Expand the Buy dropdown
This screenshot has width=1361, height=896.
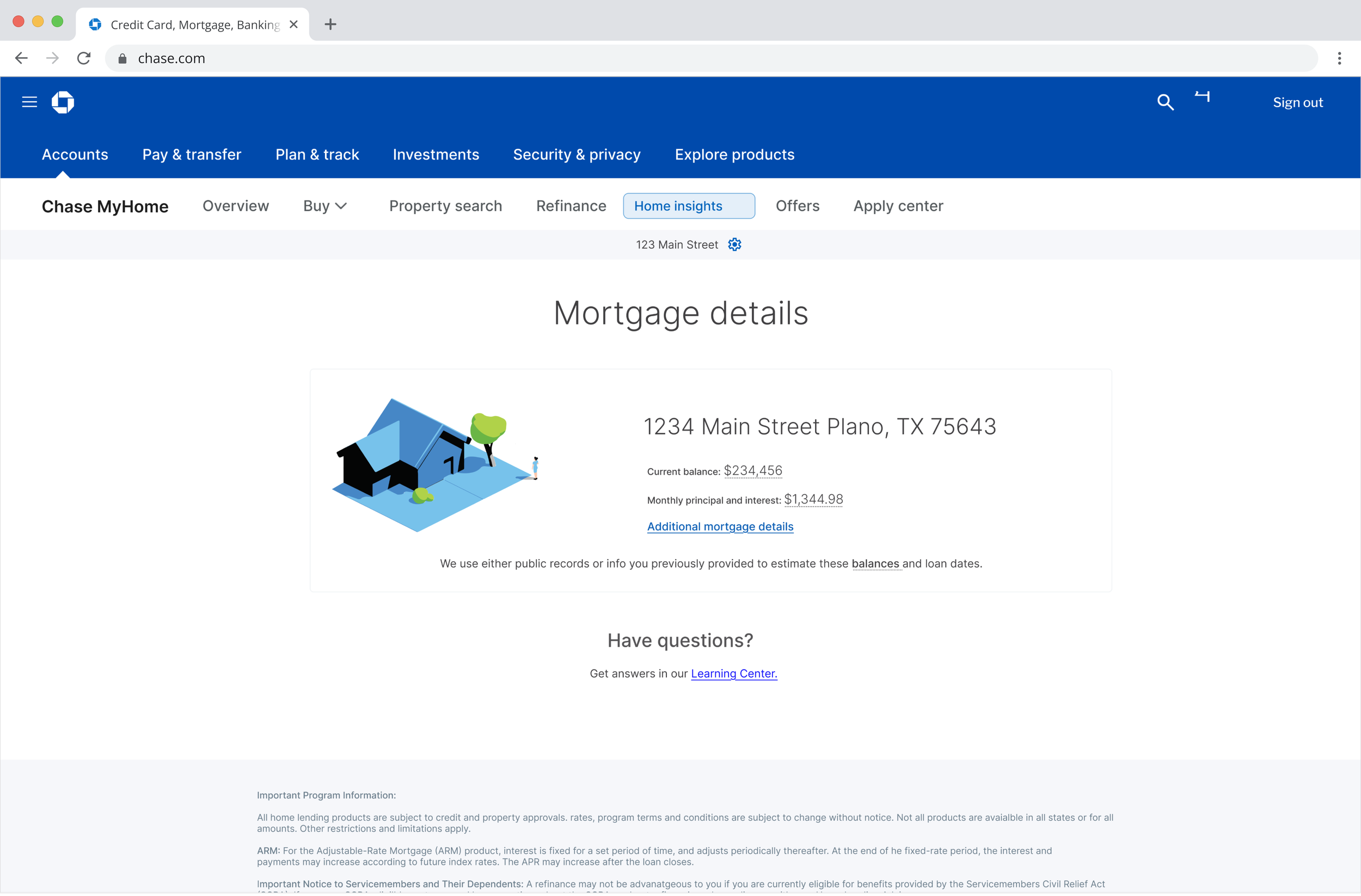point(325,206)
